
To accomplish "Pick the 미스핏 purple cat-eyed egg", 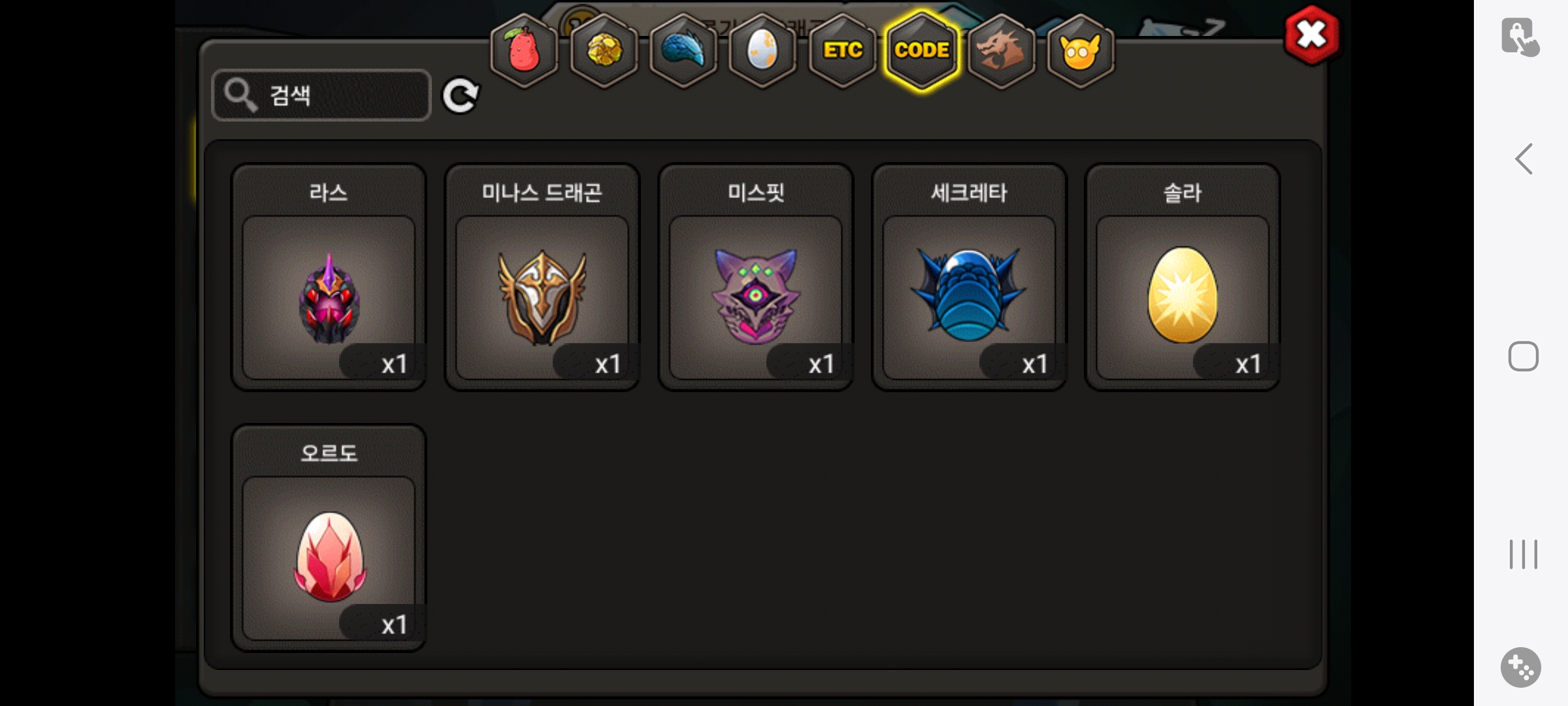I will (x=756, y=277).
